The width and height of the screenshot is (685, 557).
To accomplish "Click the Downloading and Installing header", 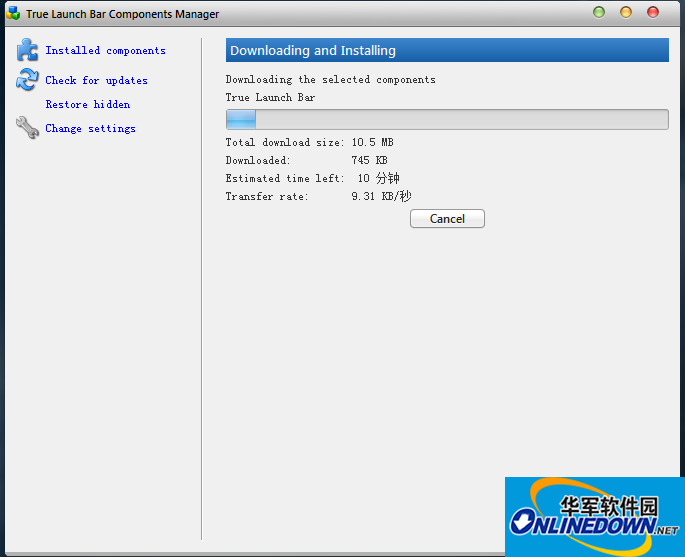I will (x=447, y=50).
